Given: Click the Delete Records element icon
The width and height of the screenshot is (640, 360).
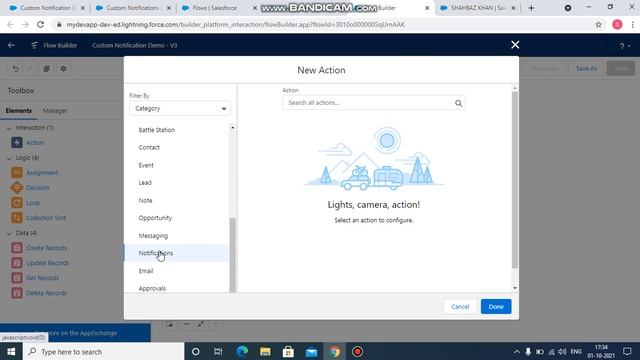Looking at the screenshot, I should (17, 293).
